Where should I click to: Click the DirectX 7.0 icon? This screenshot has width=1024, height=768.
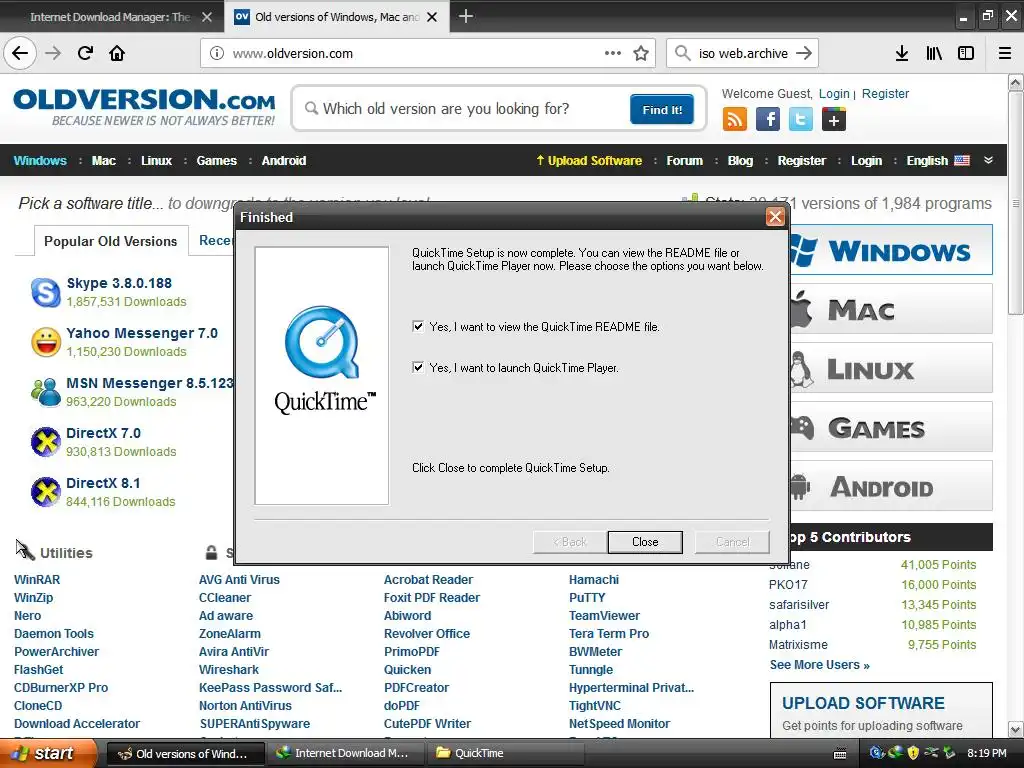(x=46, y=442)
